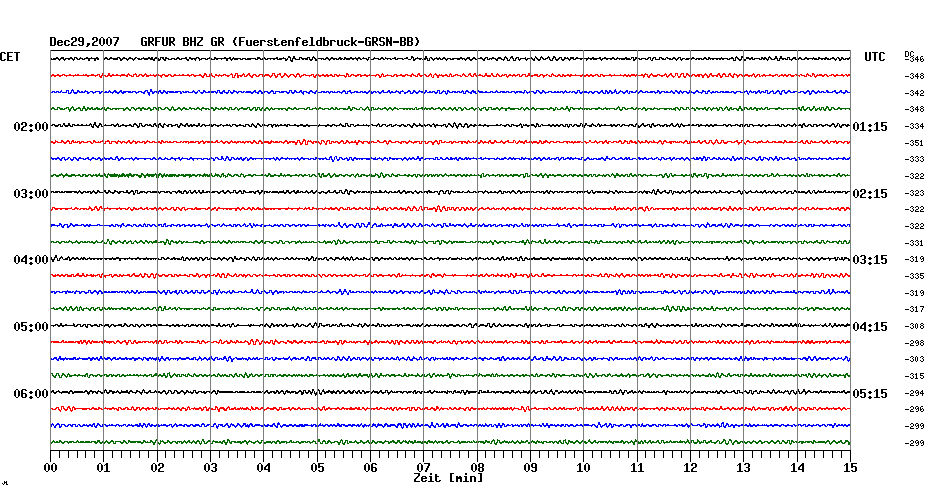Click the DC offset value -323

click(915, 193)
